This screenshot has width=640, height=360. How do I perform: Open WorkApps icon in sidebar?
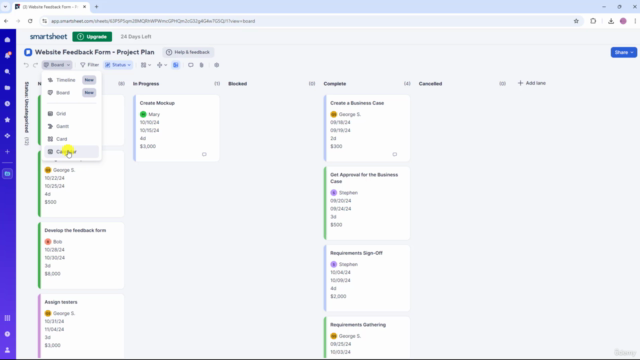[7, 136]
